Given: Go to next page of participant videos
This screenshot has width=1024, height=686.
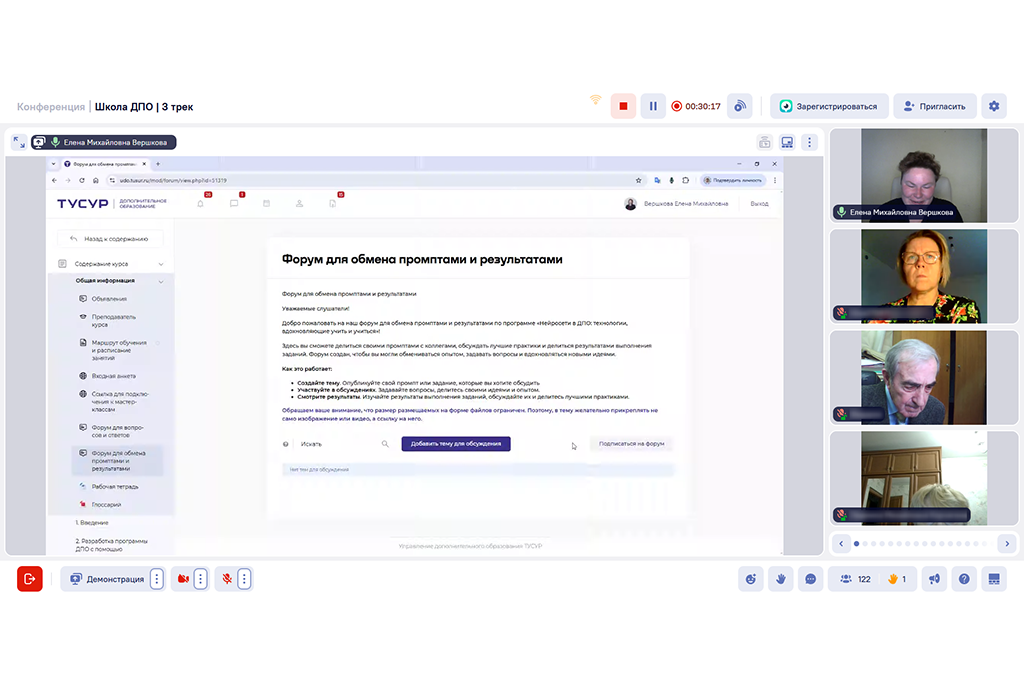Looking at the screenshot, I should (1007, 543).
